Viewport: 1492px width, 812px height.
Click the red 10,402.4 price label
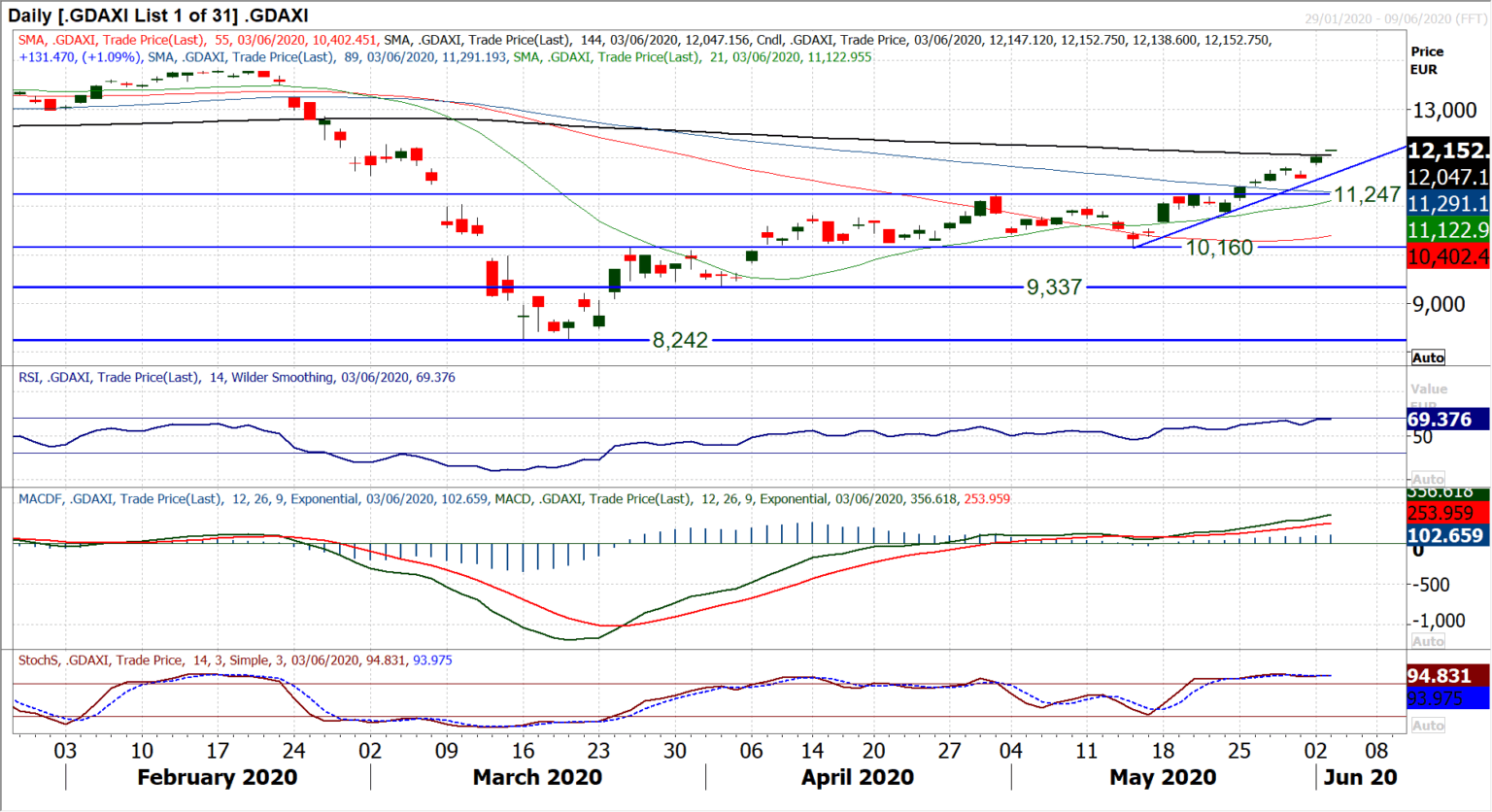[1446, 257]
